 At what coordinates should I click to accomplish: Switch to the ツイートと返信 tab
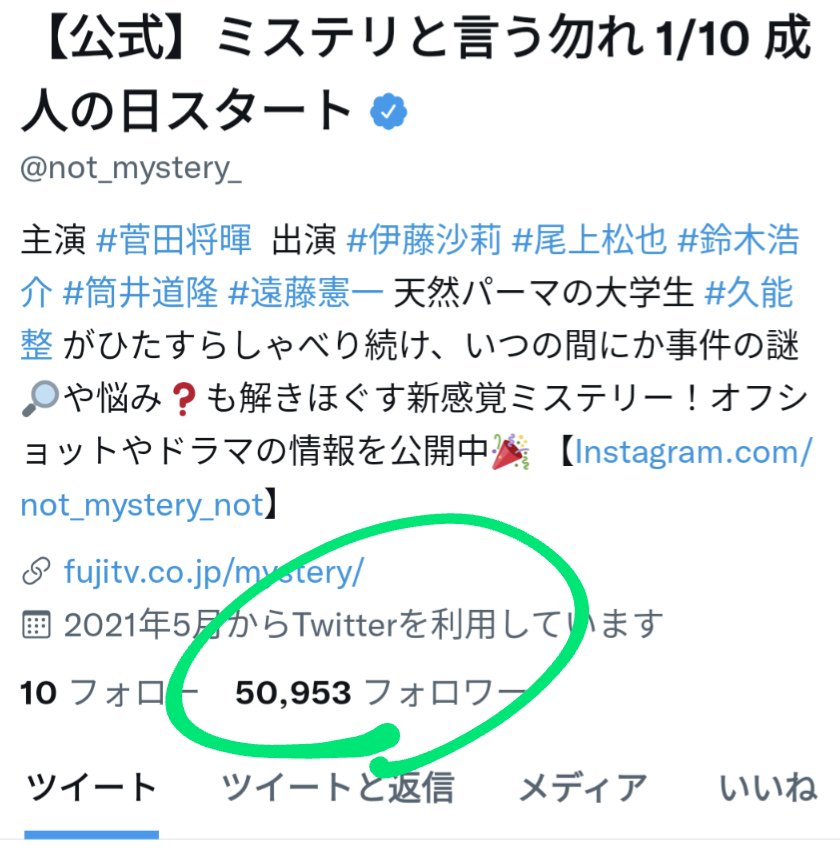click(338, 788)
